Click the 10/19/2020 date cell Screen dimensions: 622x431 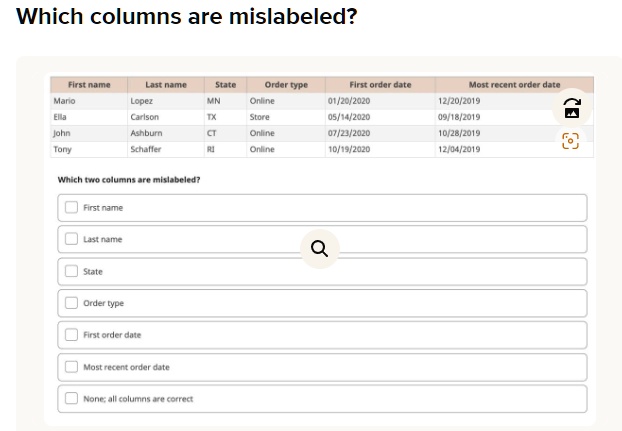coord(380,149)
